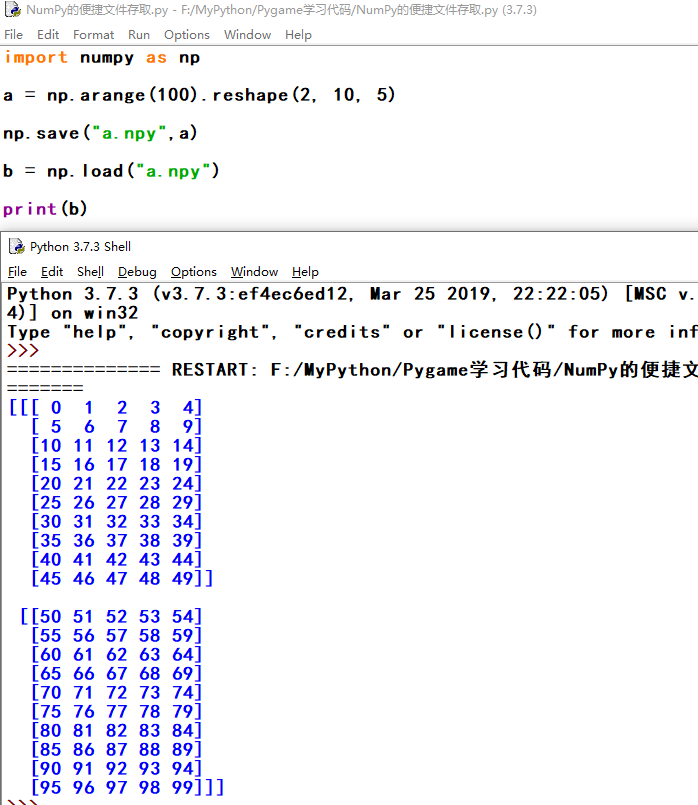
Task: Open the Shell window's Window menu
Action: [x=254, y=272]
